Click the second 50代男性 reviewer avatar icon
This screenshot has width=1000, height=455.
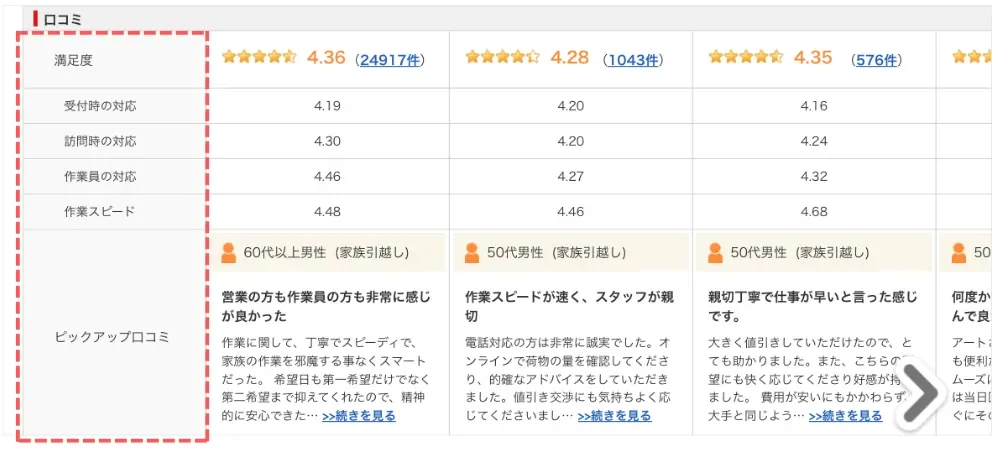click(716, 253)
